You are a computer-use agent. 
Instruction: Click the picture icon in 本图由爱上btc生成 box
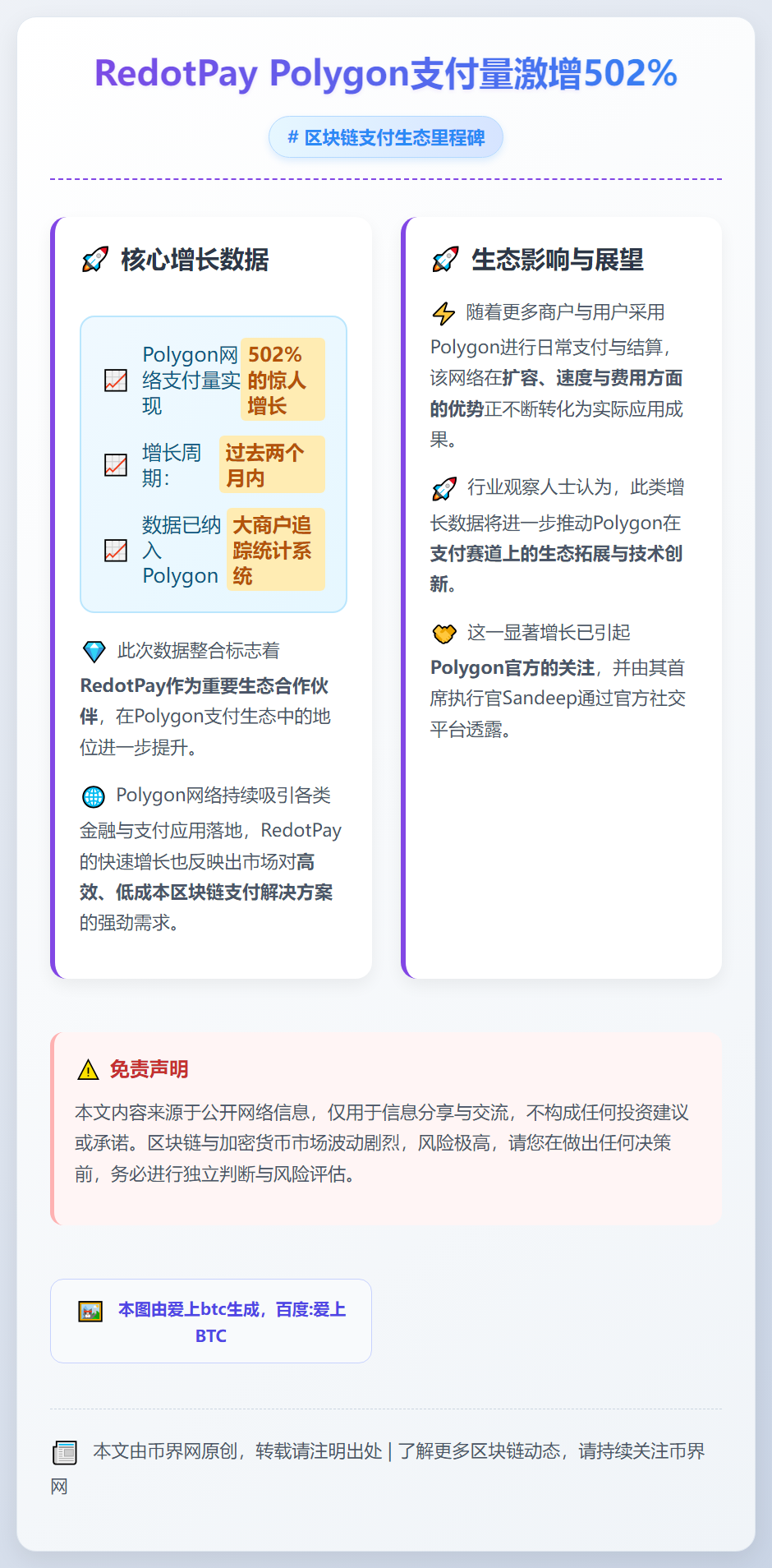pyautogui.click(x=90, y=1311)
